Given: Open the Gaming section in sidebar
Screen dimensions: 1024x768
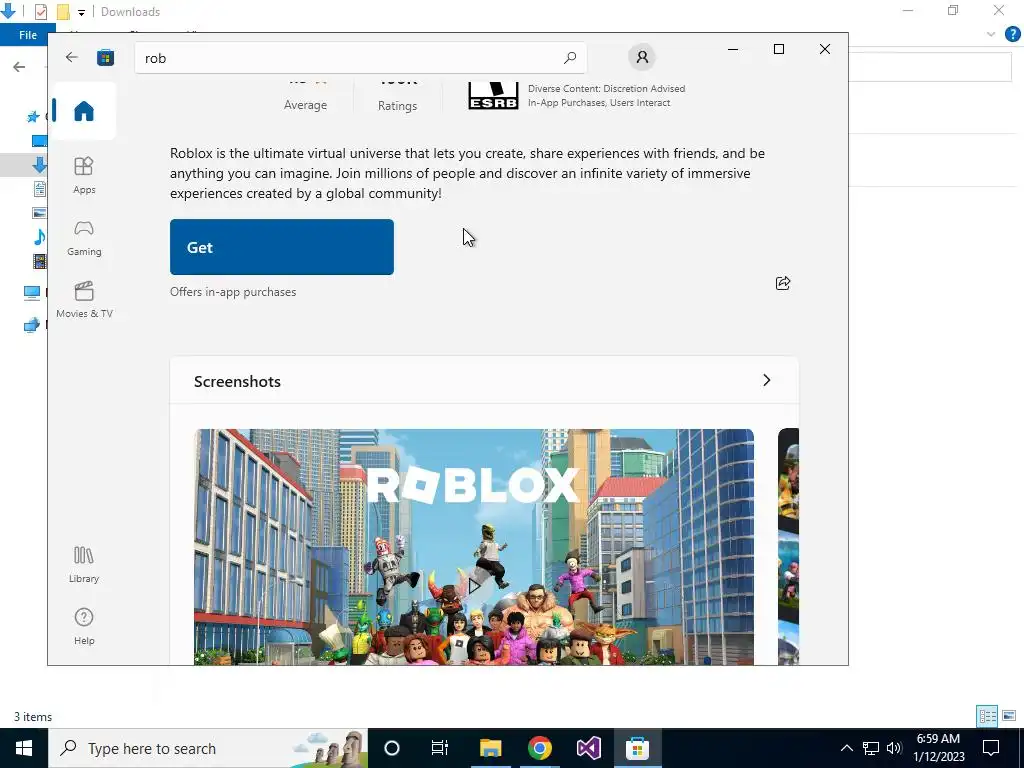Looking at the screenshot, I should click(x=84, y=238).
